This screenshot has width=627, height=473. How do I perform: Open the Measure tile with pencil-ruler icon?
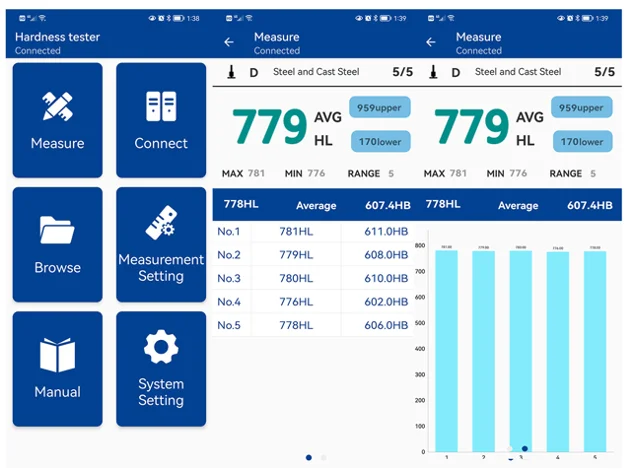58,120
